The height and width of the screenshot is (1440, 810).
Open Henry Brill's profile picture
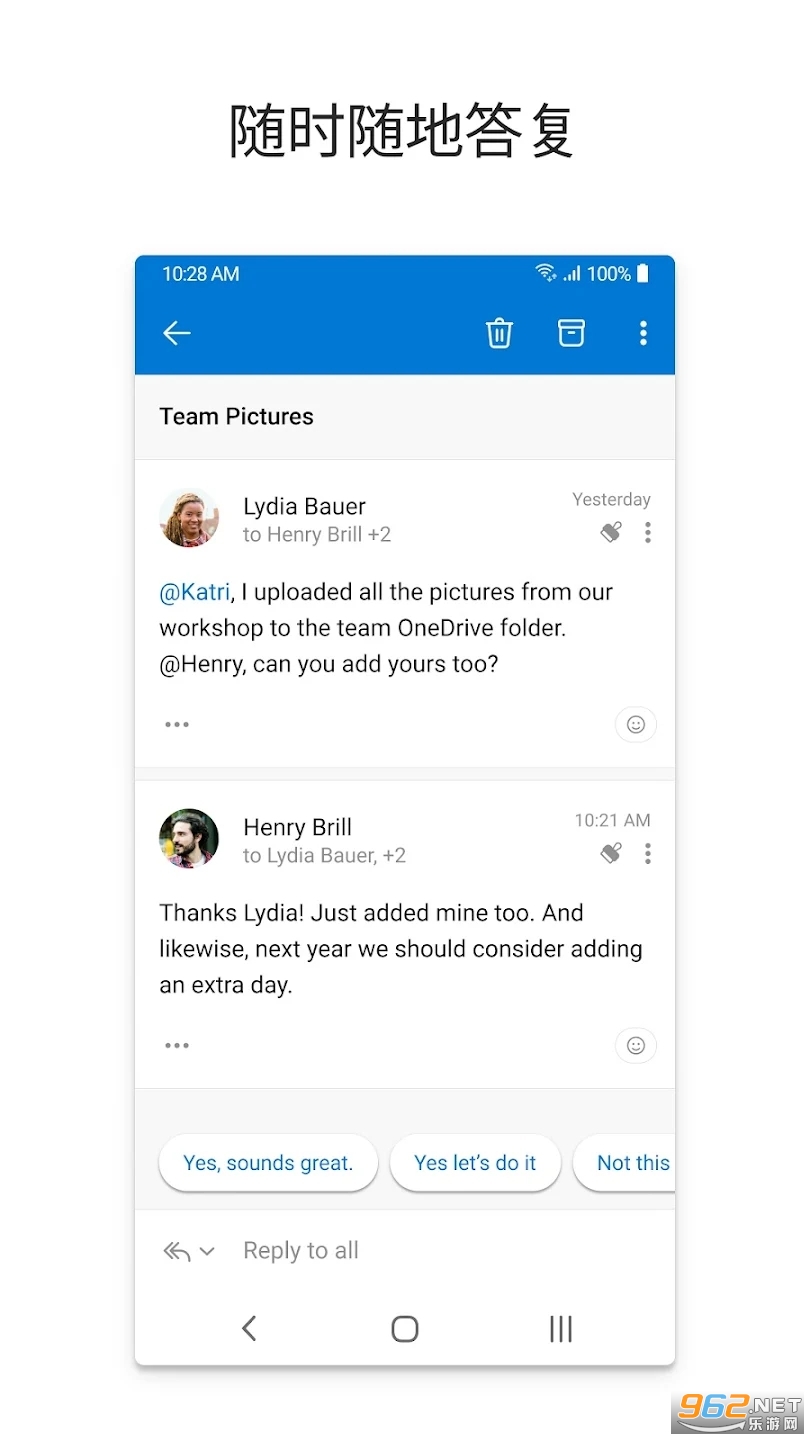pyautogui.click(x=189, y=839)
